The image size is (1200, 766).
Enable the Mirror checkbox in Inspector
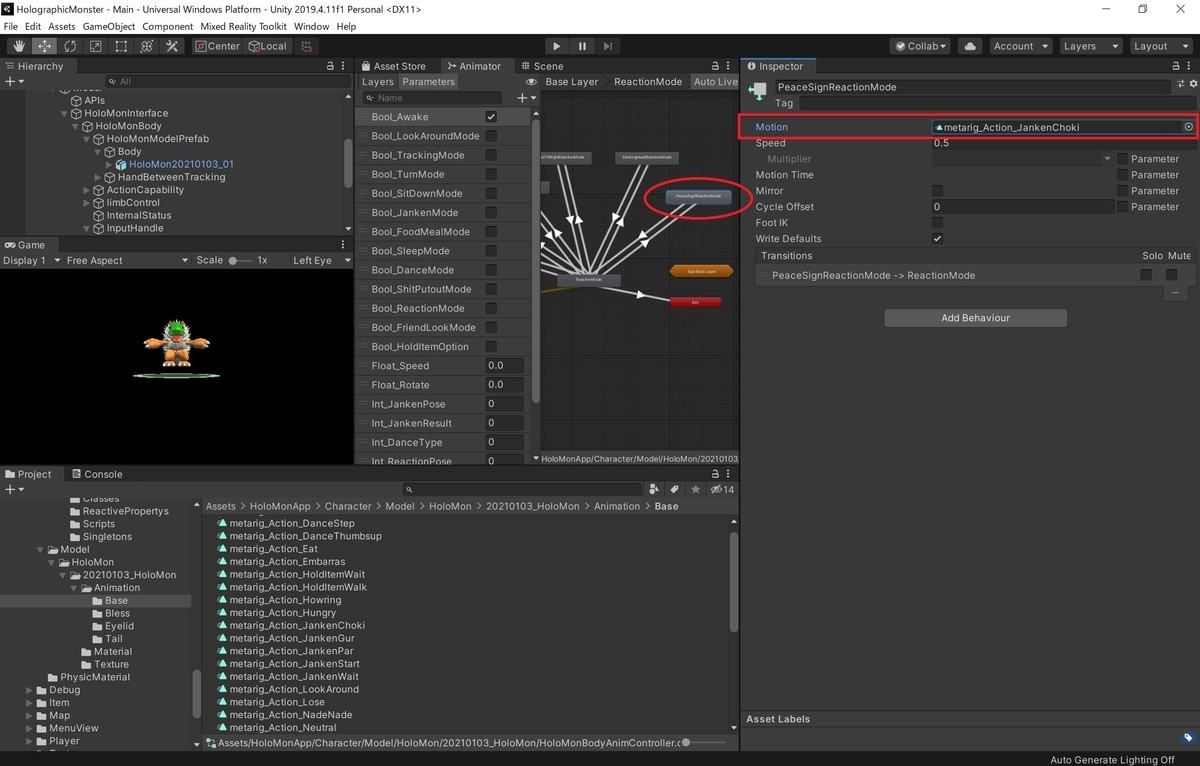(x=937, y=191)
